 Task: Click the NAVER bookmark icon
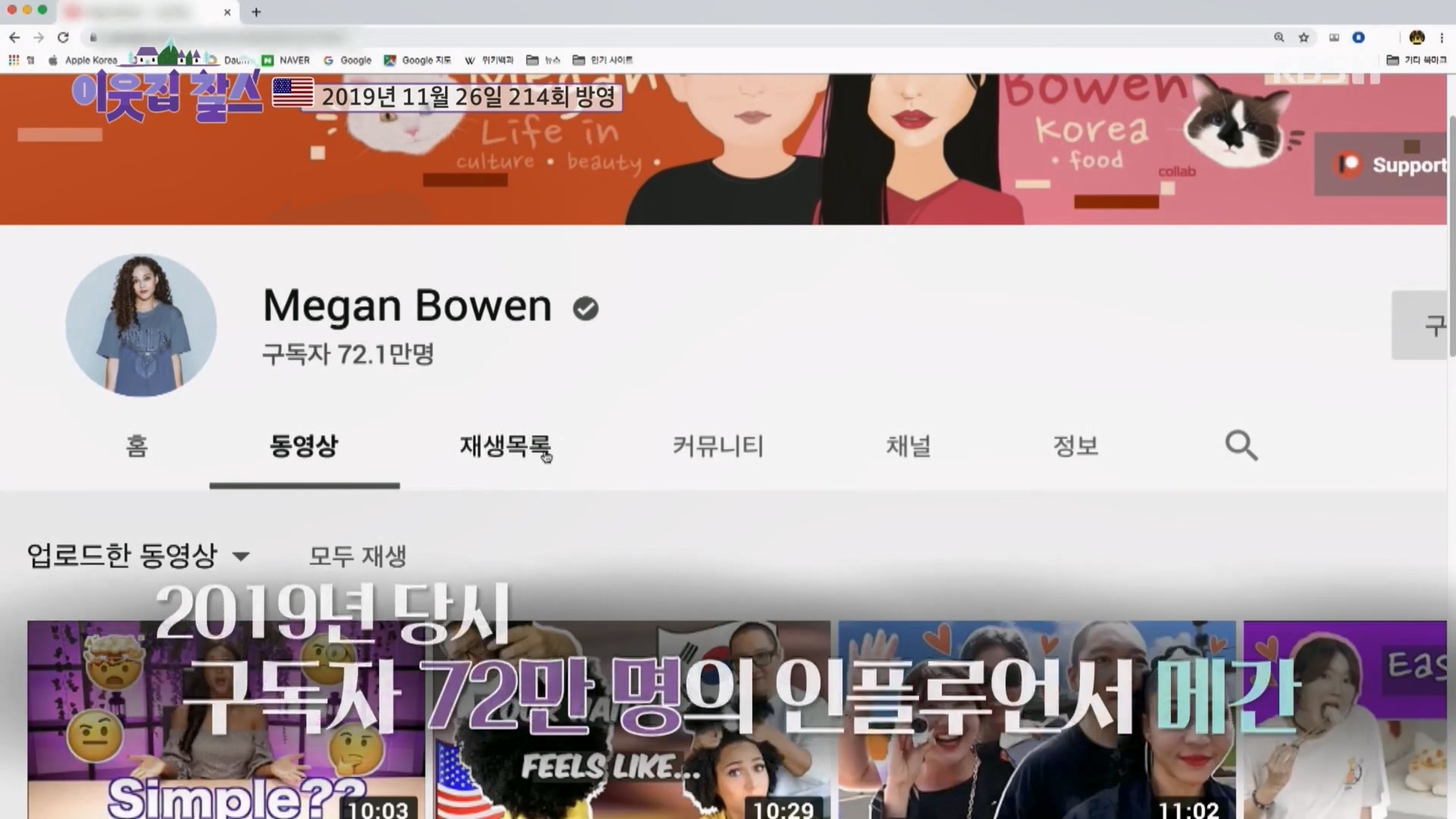click(x=269, y=60)
